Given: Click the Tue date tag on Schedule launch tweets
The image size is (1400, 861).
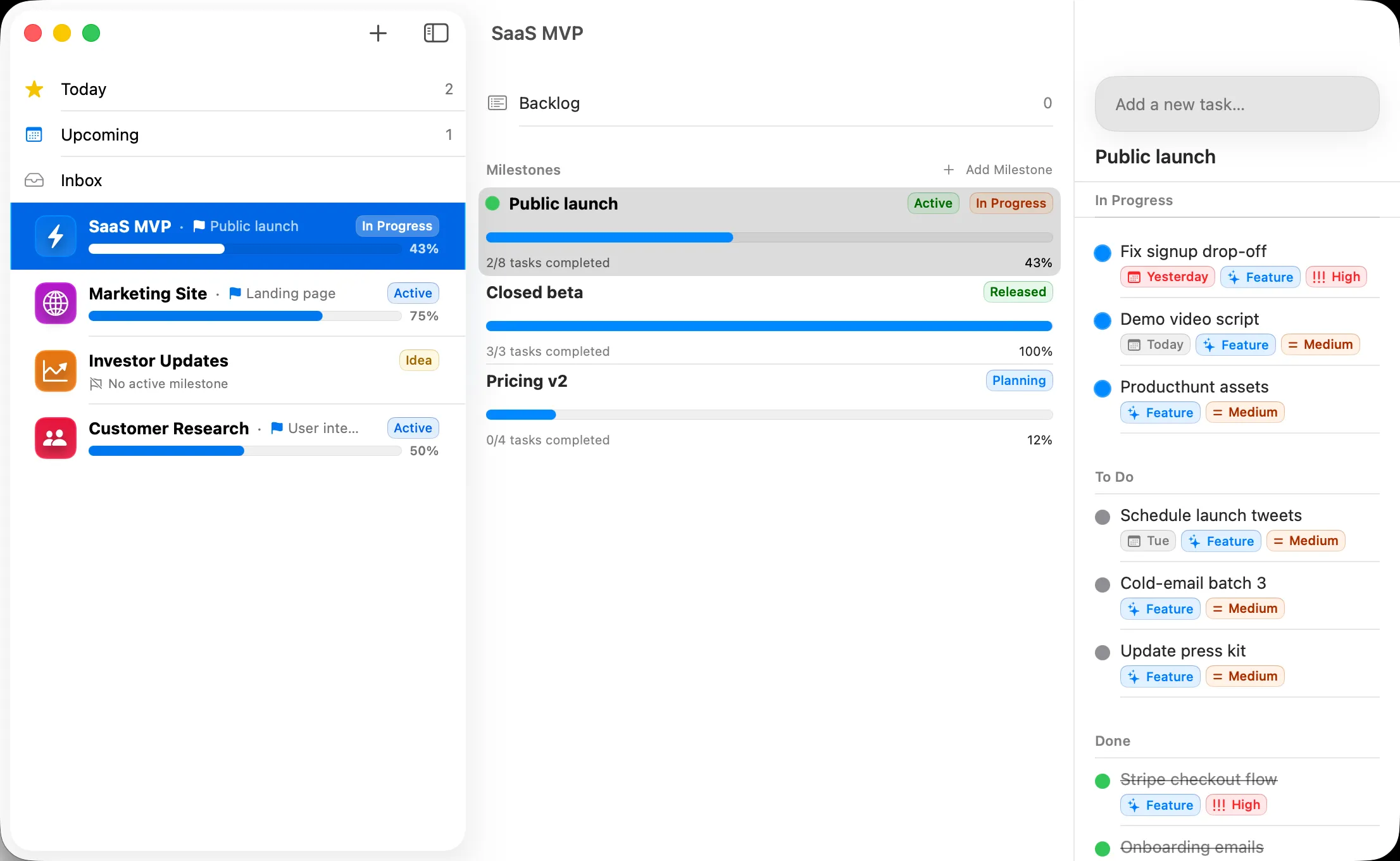Looking at the screenshot, I should point(1148,541).
